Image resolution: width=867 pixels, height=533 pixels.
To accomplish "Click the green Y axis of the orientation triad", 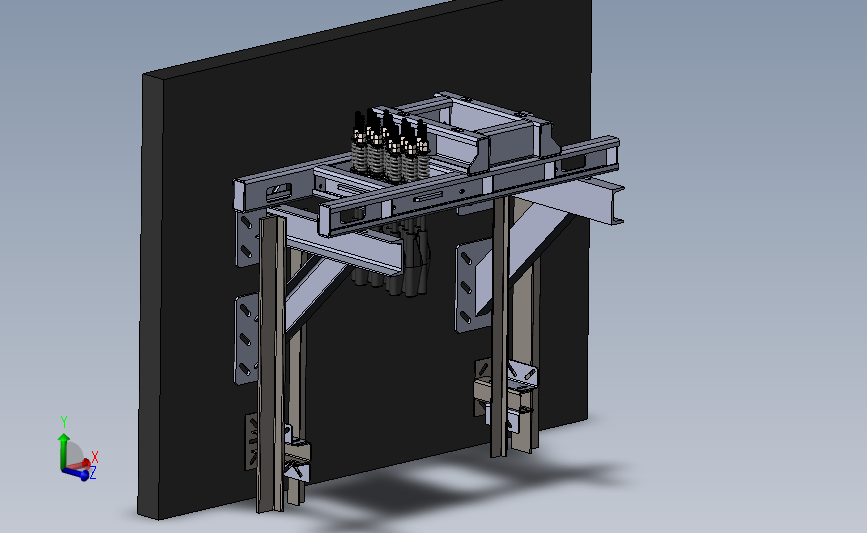I will pos(64,449).
